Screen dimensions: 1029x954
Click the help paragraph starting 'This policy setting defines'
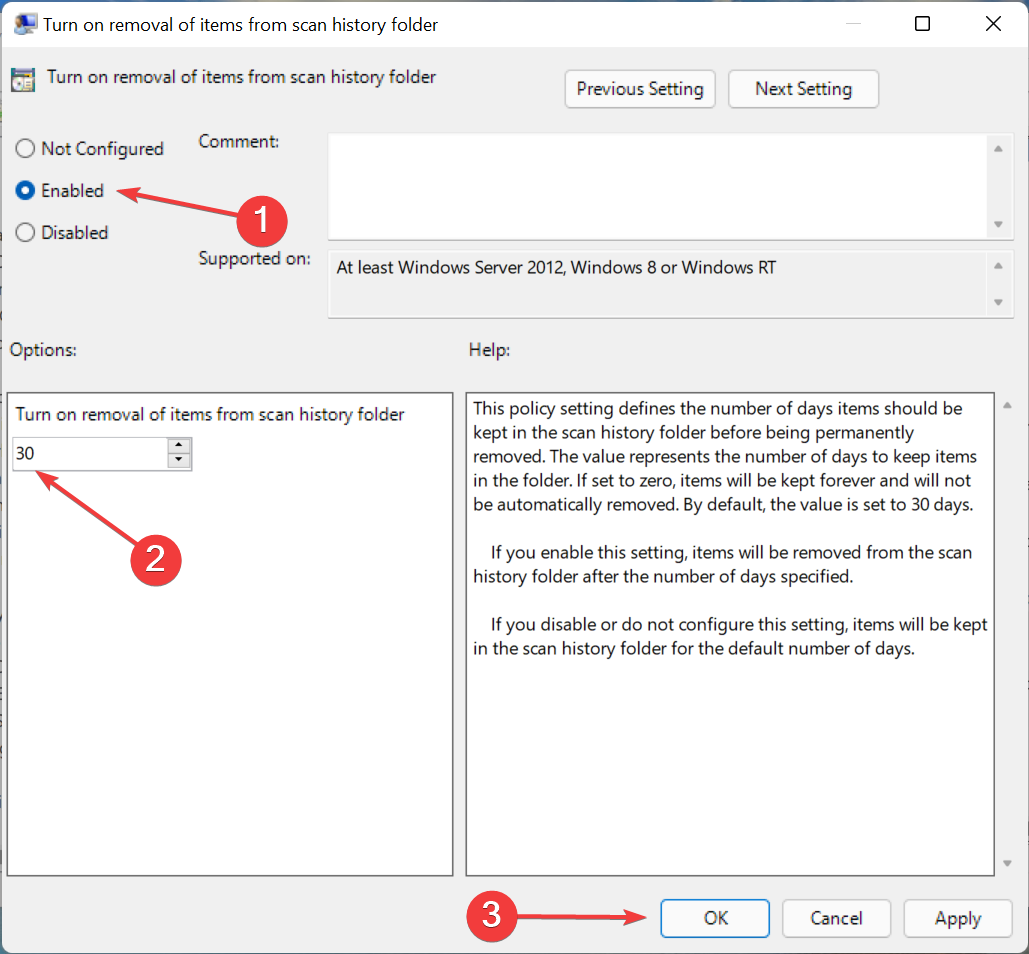coord(725,457)
